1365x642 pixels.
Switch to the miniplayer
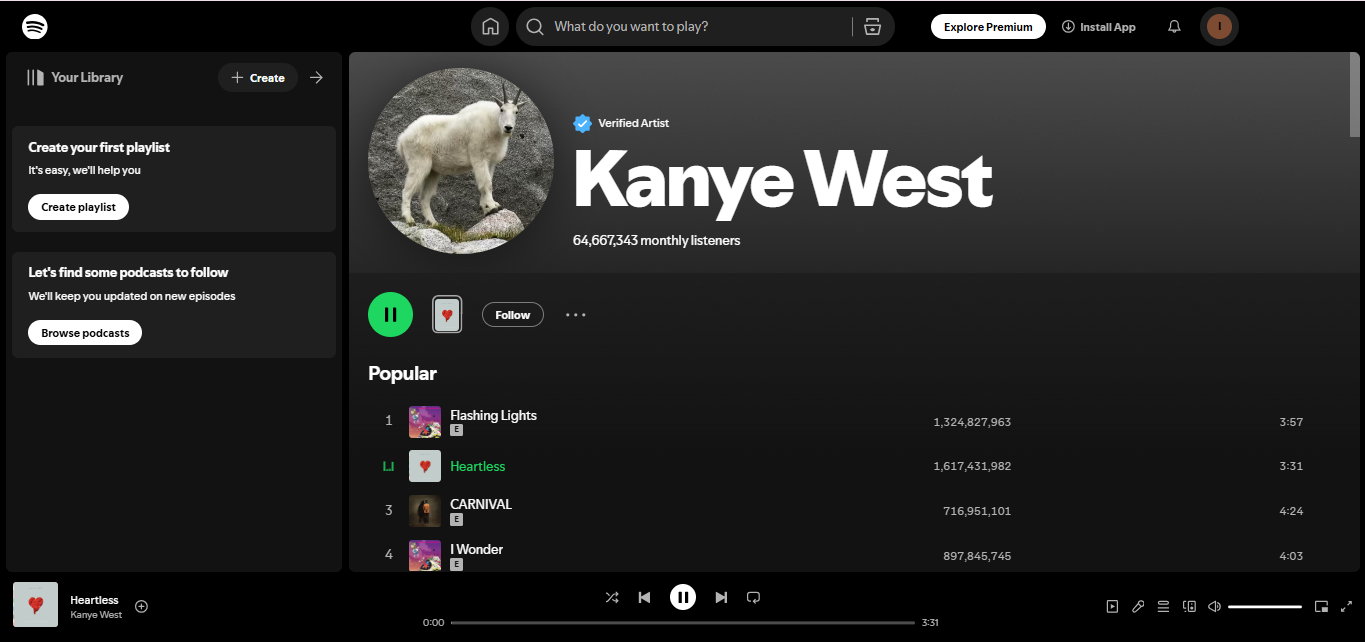[1320, 606]
